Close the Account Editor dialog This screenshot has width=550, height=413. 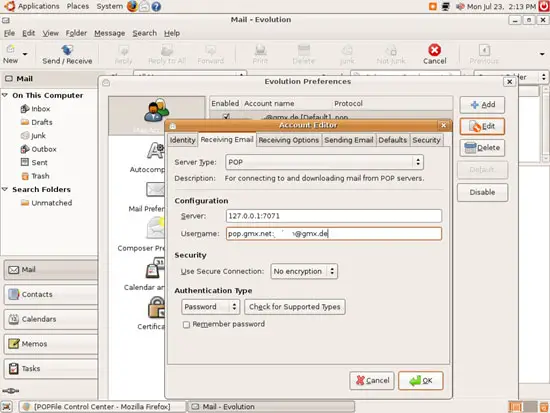(x=443, y=125)
